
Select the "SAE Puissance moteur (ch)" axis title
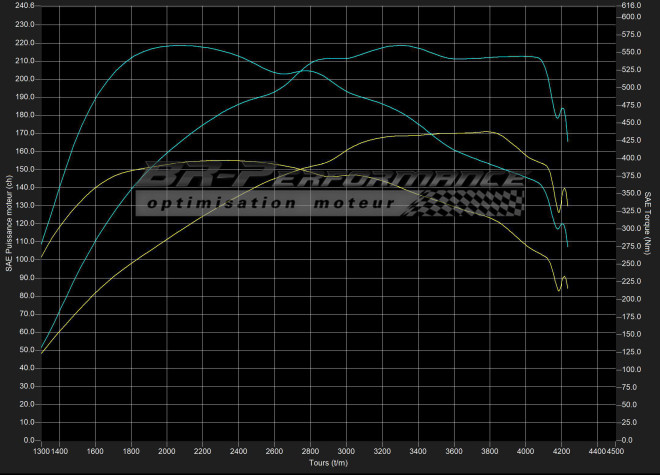pyautogui.click(x=9, y=222)
